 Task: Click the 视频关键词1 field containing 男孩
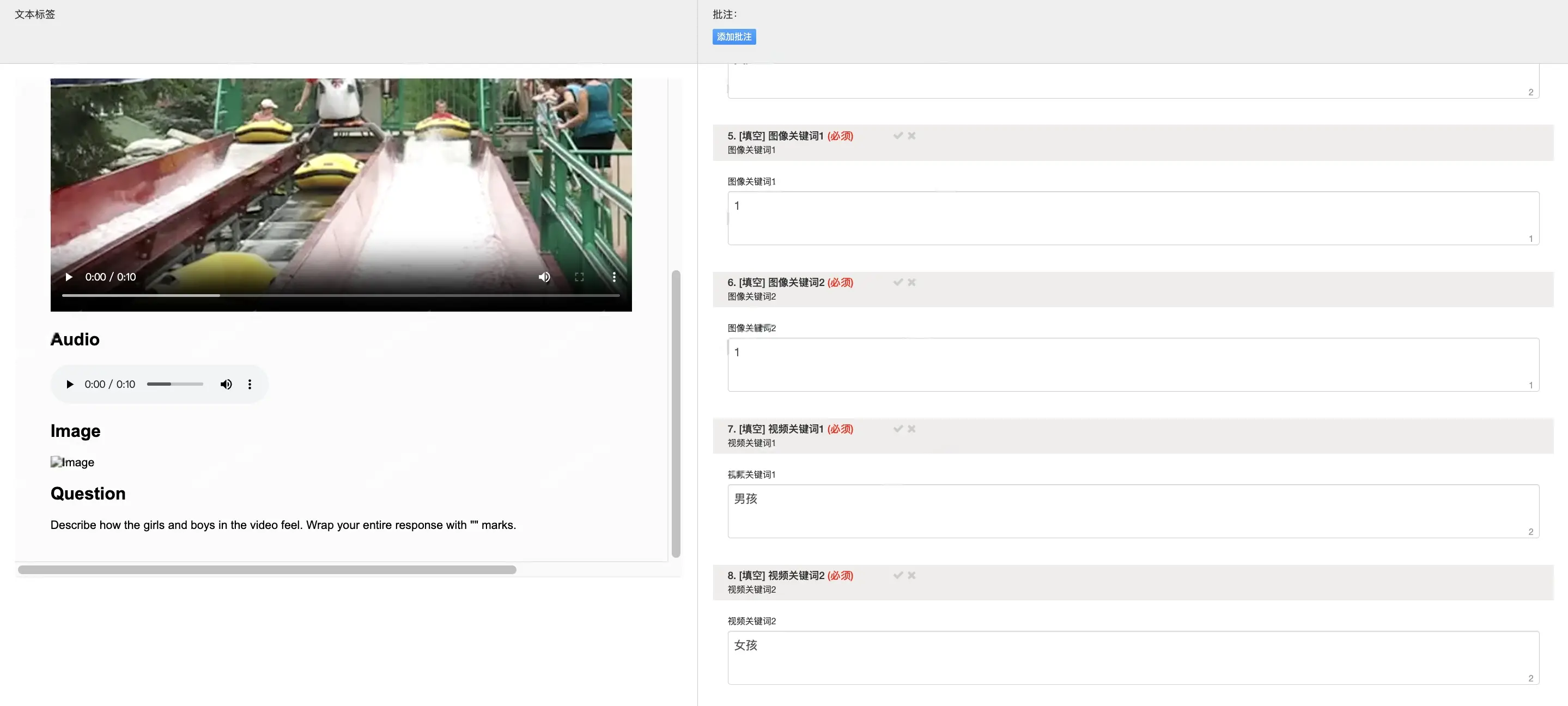[x=1133, y=511]
